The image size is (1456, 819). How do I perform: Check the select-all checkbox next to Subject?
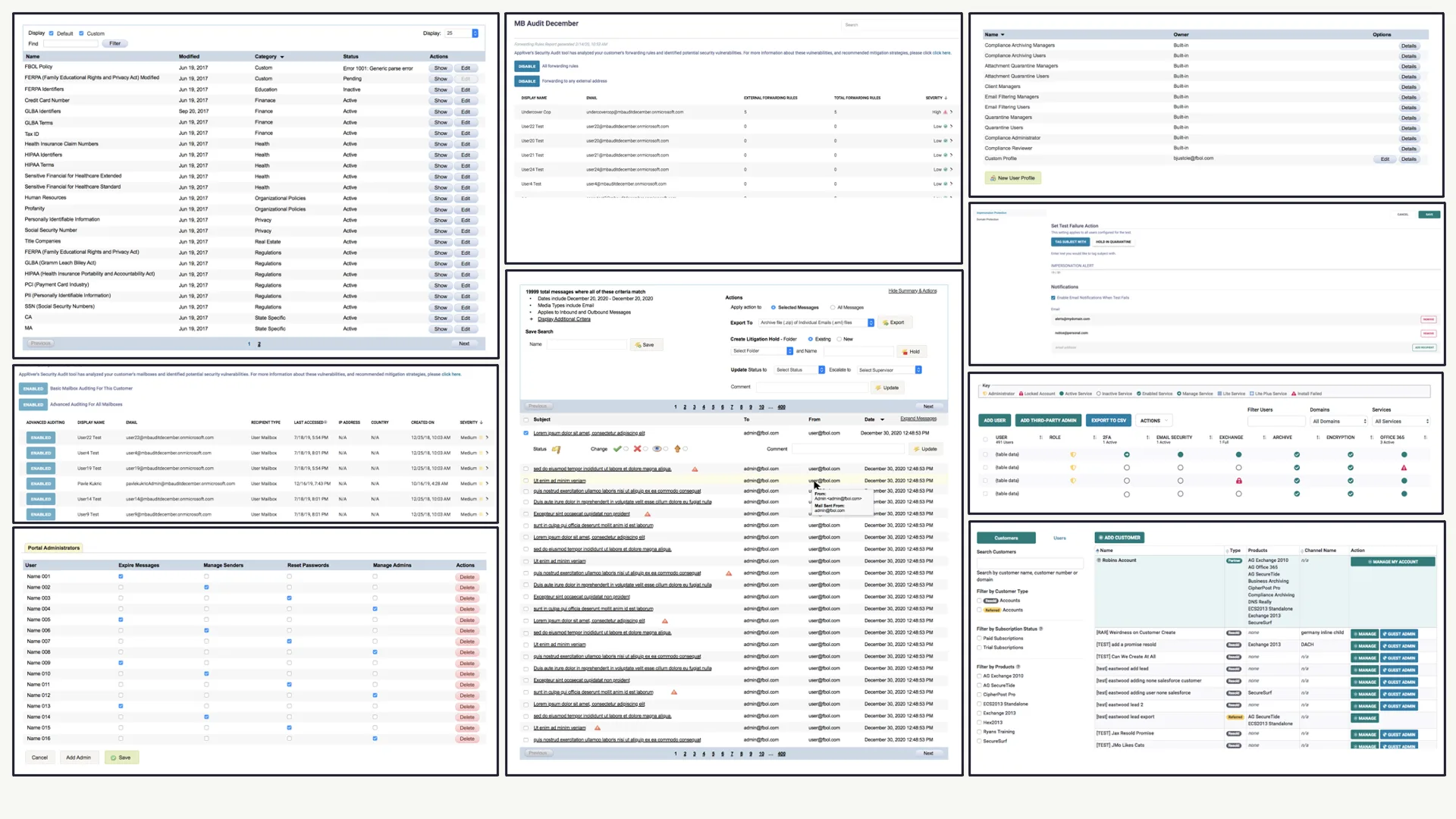pyautogui.click(x=526, y=419)
